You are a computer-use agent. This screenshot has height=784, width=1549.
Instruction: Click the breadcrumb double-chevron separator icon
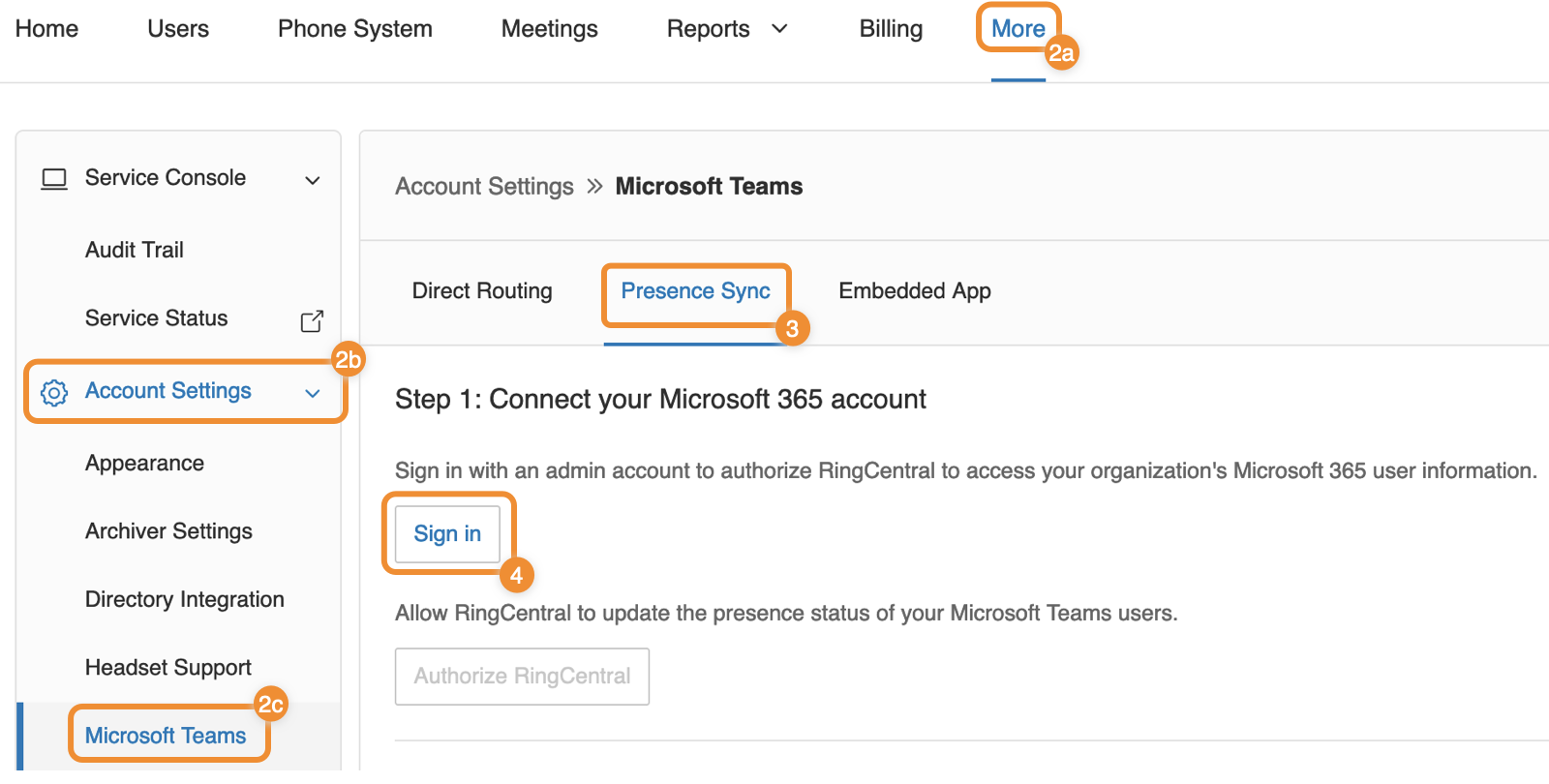coord(594,186)
